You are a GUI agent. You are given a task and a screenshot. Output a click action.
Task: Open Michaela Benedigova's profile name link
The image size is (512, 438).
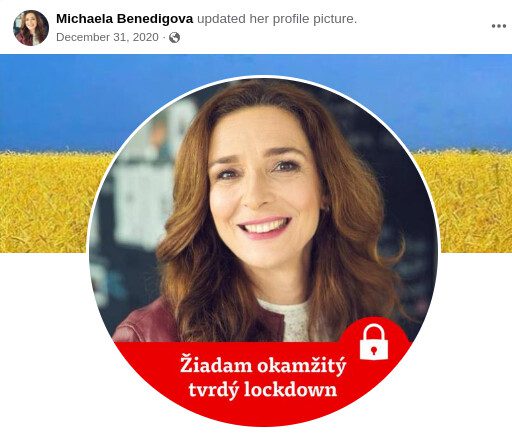125,19
